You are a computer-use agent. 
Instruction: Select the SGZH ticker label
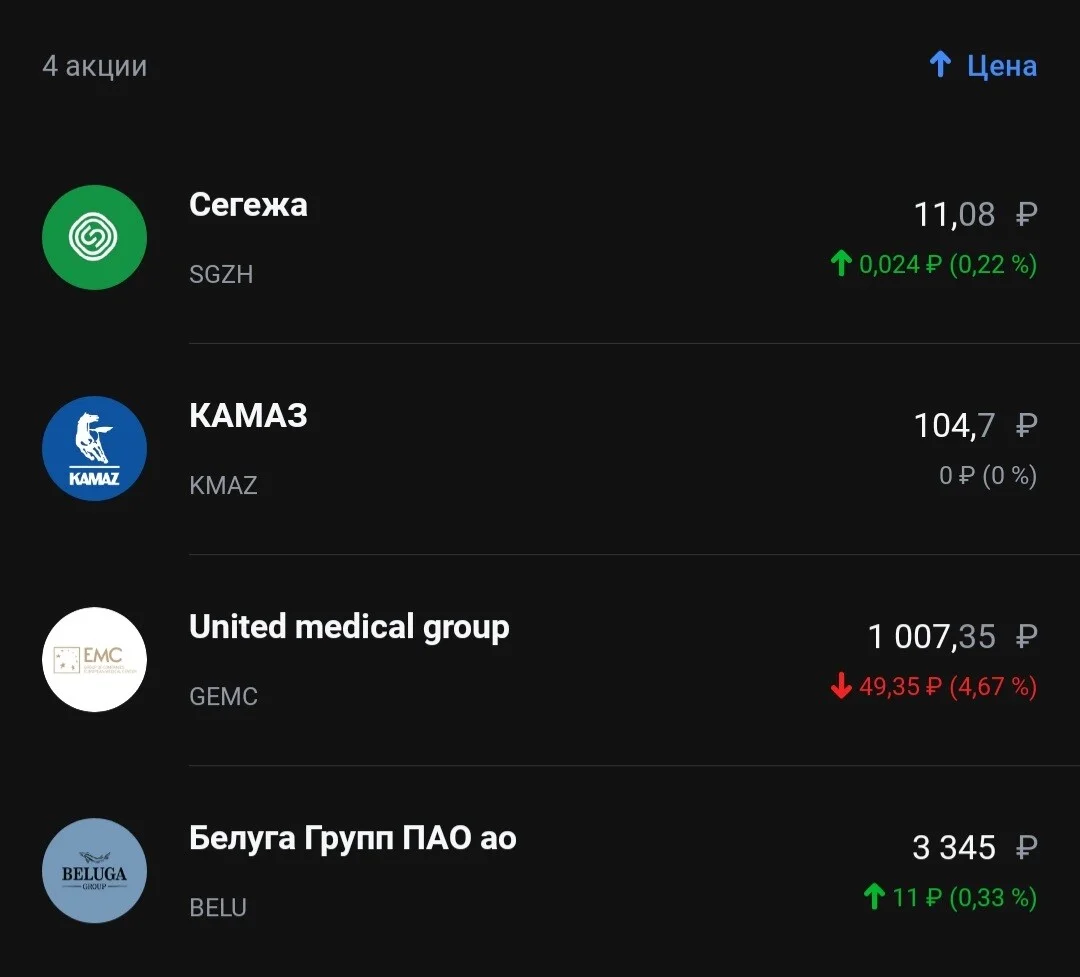click(221, 274)
